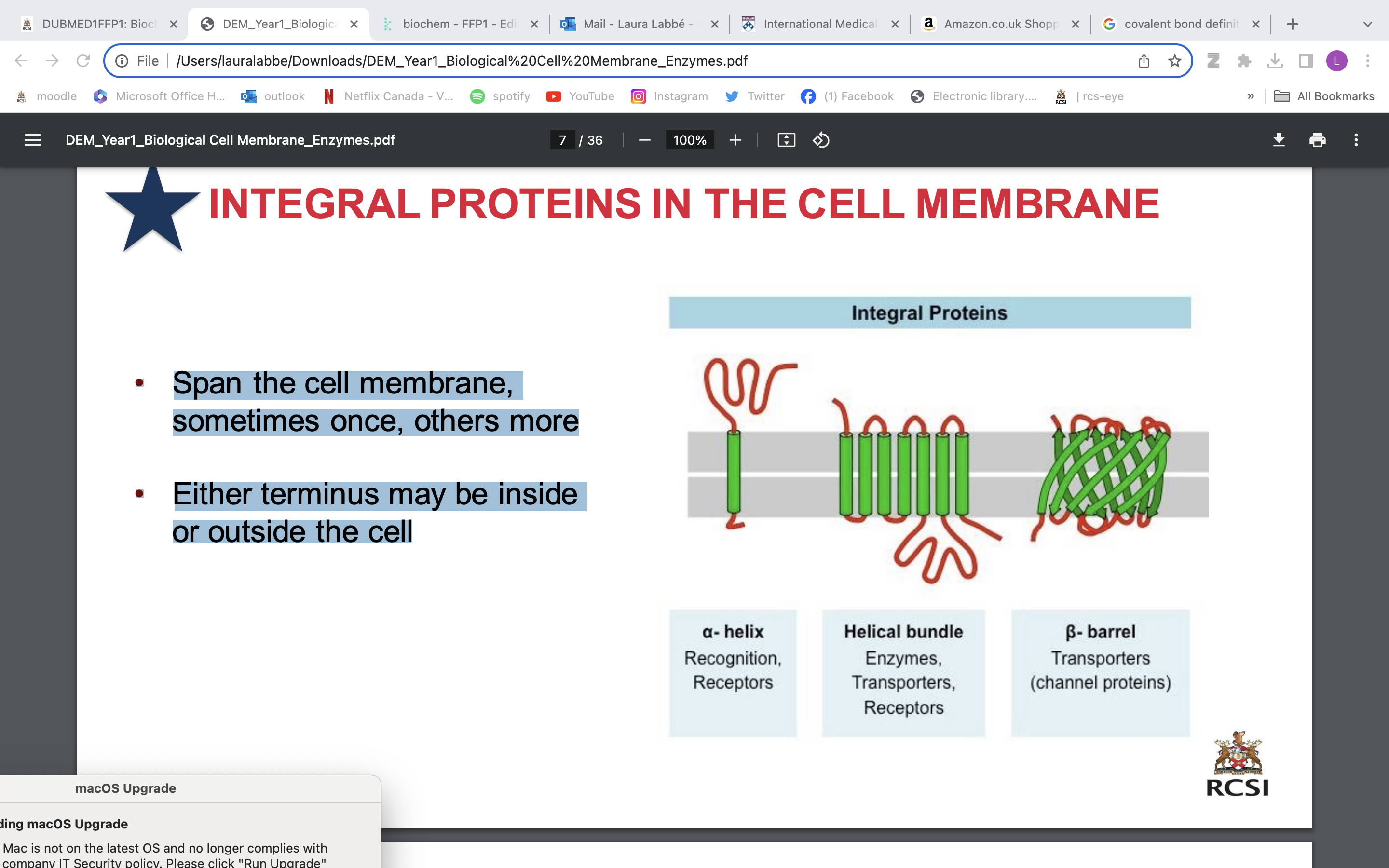Zoom in on the PDF document
Screen dimensions: 1389x868
735,139
